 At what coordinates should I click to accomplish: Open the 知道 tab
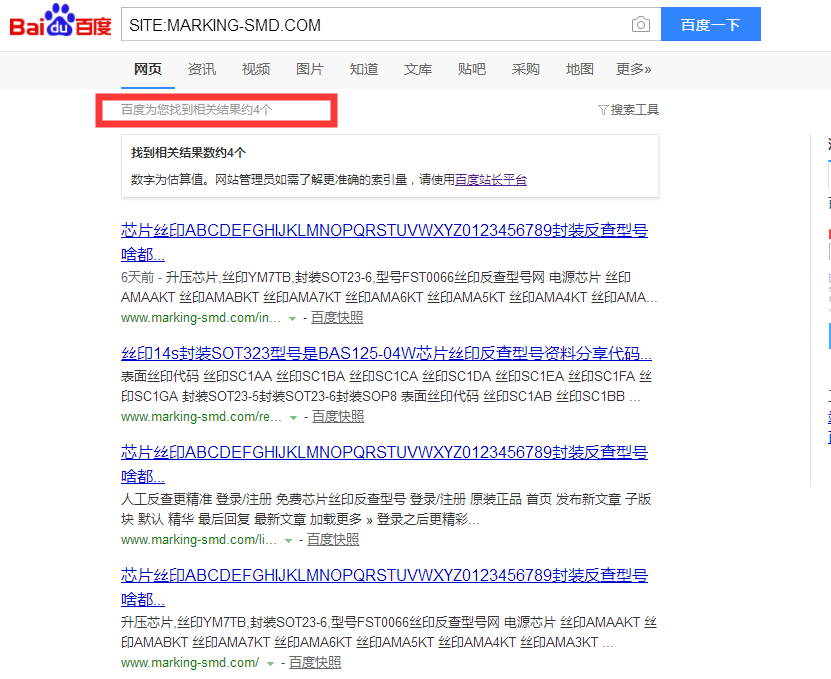(364, 69)
